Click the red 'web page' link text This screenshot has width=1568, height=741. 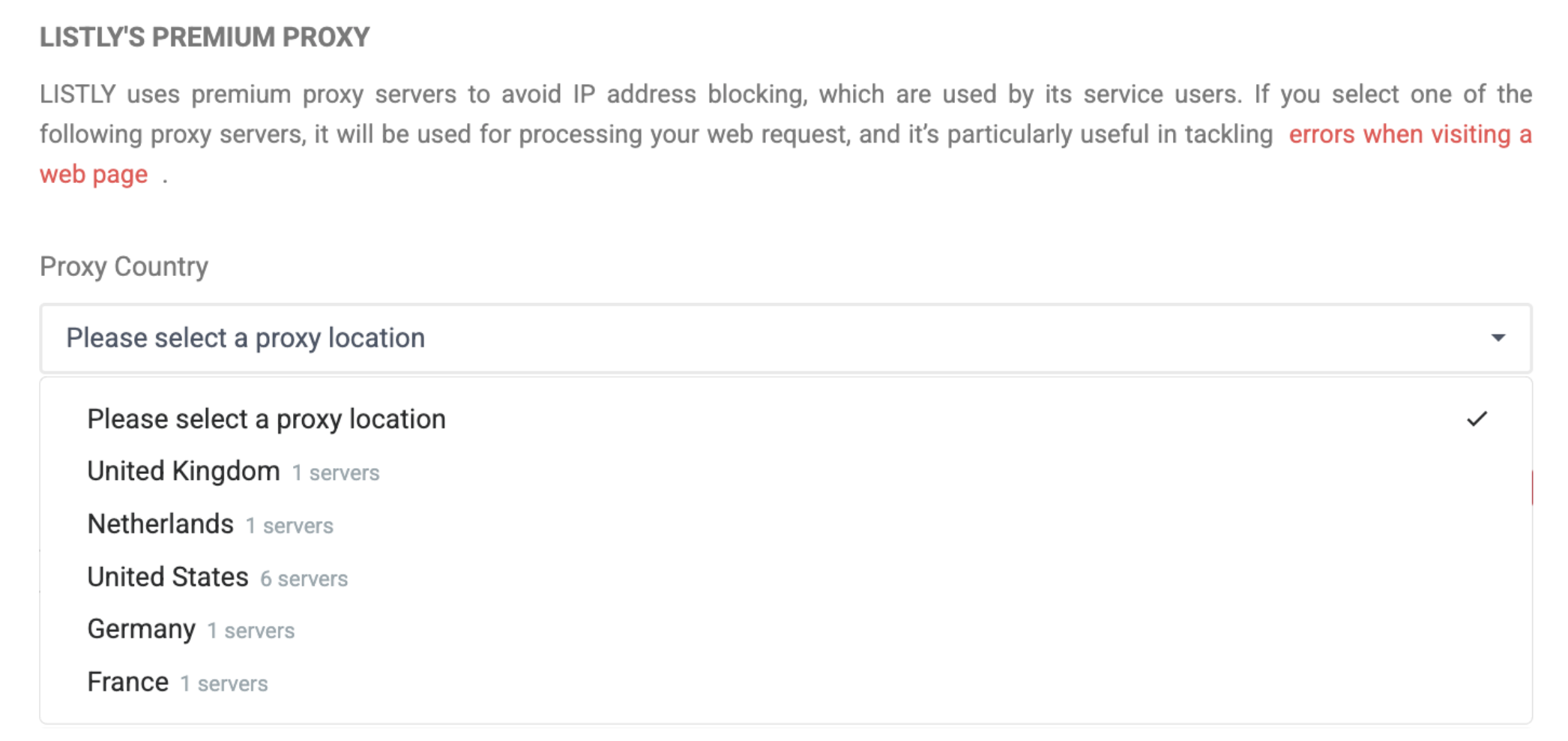[94, 175]
